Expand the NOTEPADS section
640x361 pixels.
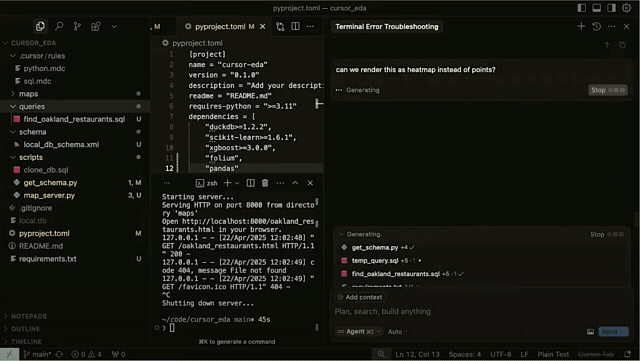pyautogui.click(x=29, y=316)
